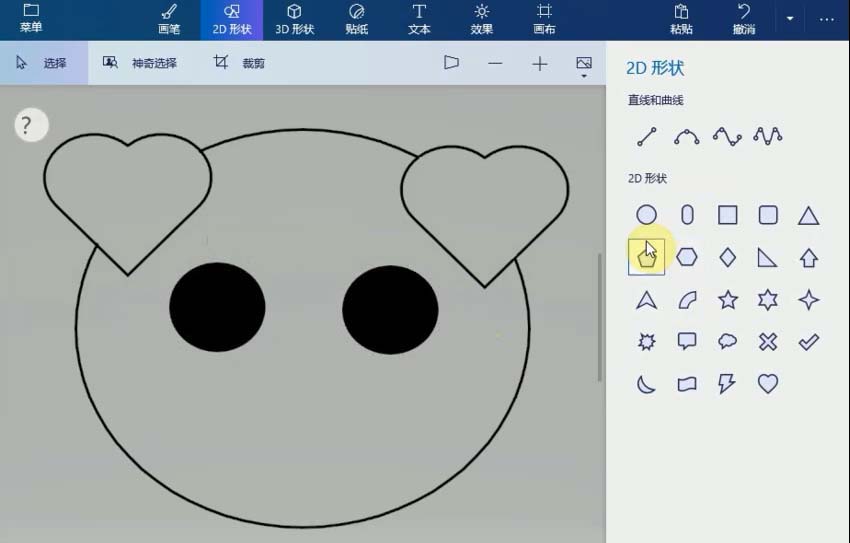The image size is (850, 543).
Task: Select the square shape
Action: pos(727,215)
